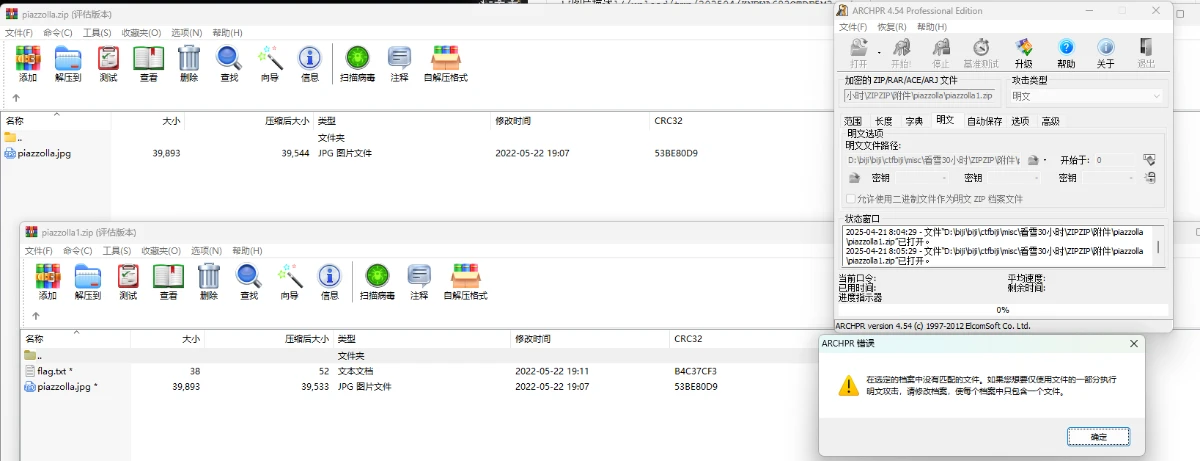Click Info icon in piazzolla1.zip window
Image resolution: width=1200 pixels, height=461 pixels.
point(329,275)
